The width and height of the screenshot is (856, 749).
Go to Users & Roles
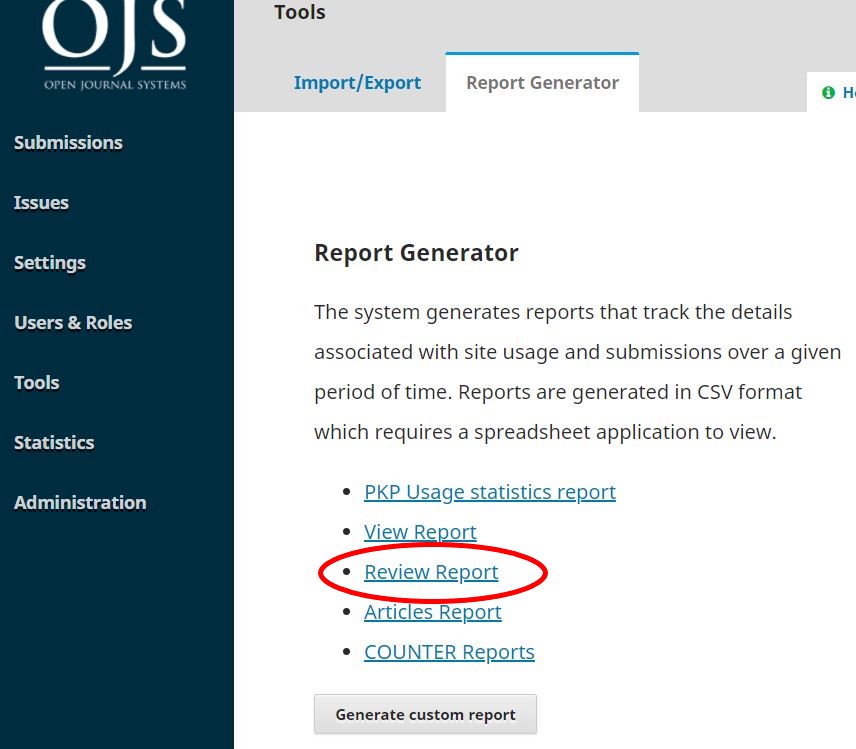(x=73, y=323)
